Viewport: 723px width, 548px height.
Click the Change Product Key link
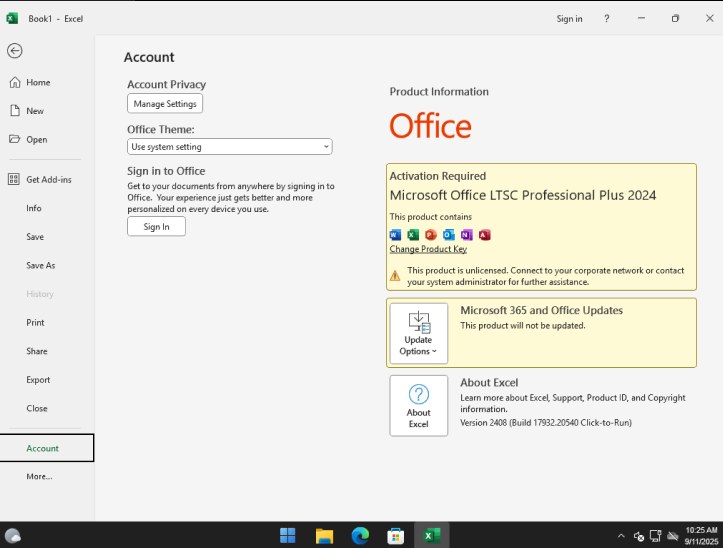pos(428,249)
